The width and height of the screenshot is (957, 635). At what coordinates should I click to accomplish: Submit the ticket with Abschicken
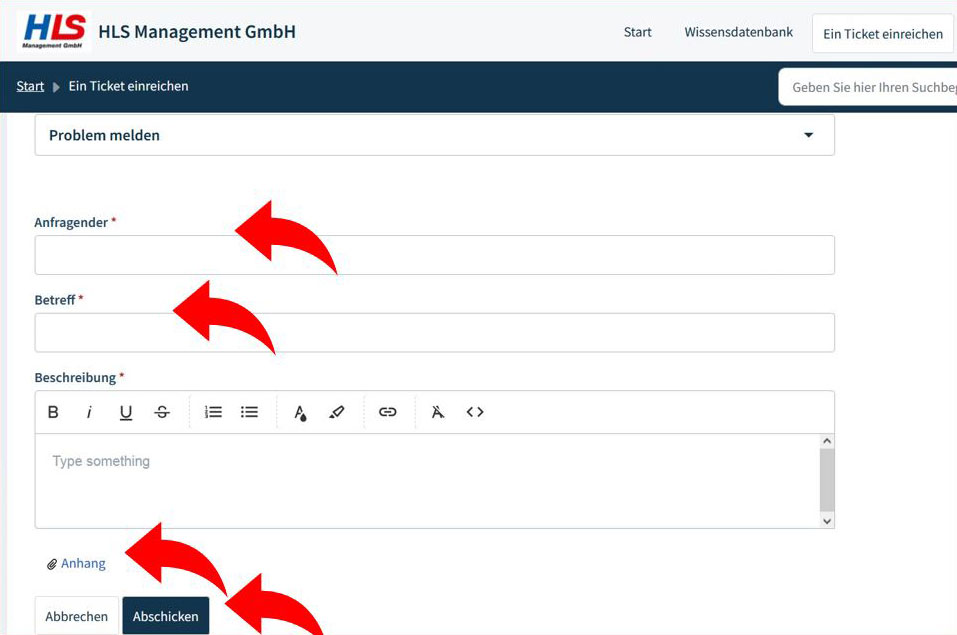[166, 616]
